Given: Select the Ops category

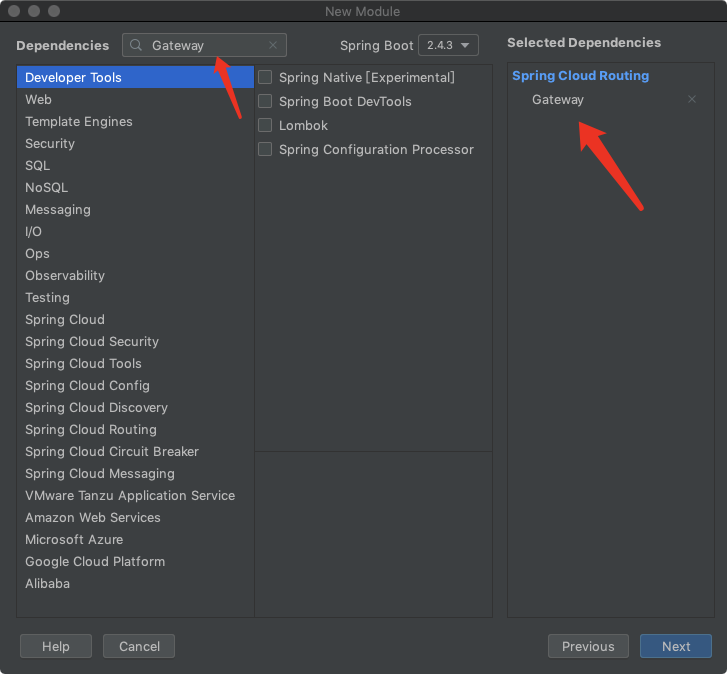Looking at the screenshot, I should 135,254.
